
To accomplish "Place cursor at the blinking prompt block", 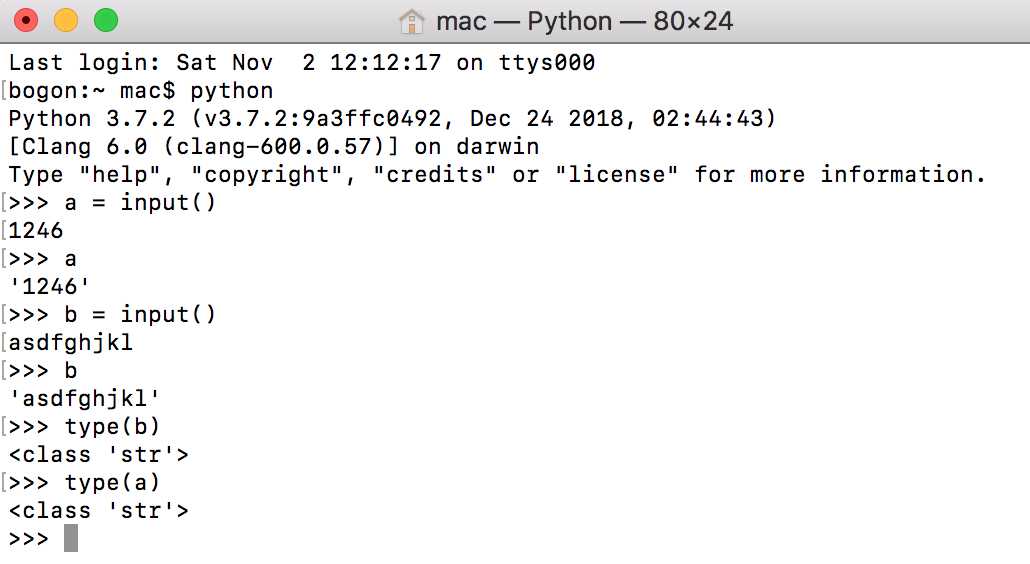I will (71, 538).
